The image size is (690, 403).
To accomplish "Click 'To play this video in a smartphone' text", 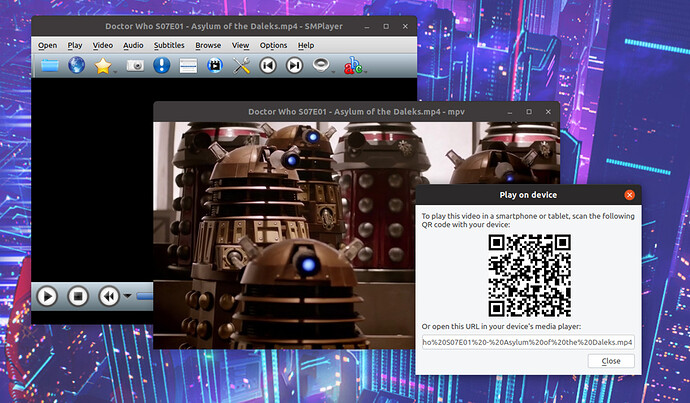I will (x=528, y=220).
